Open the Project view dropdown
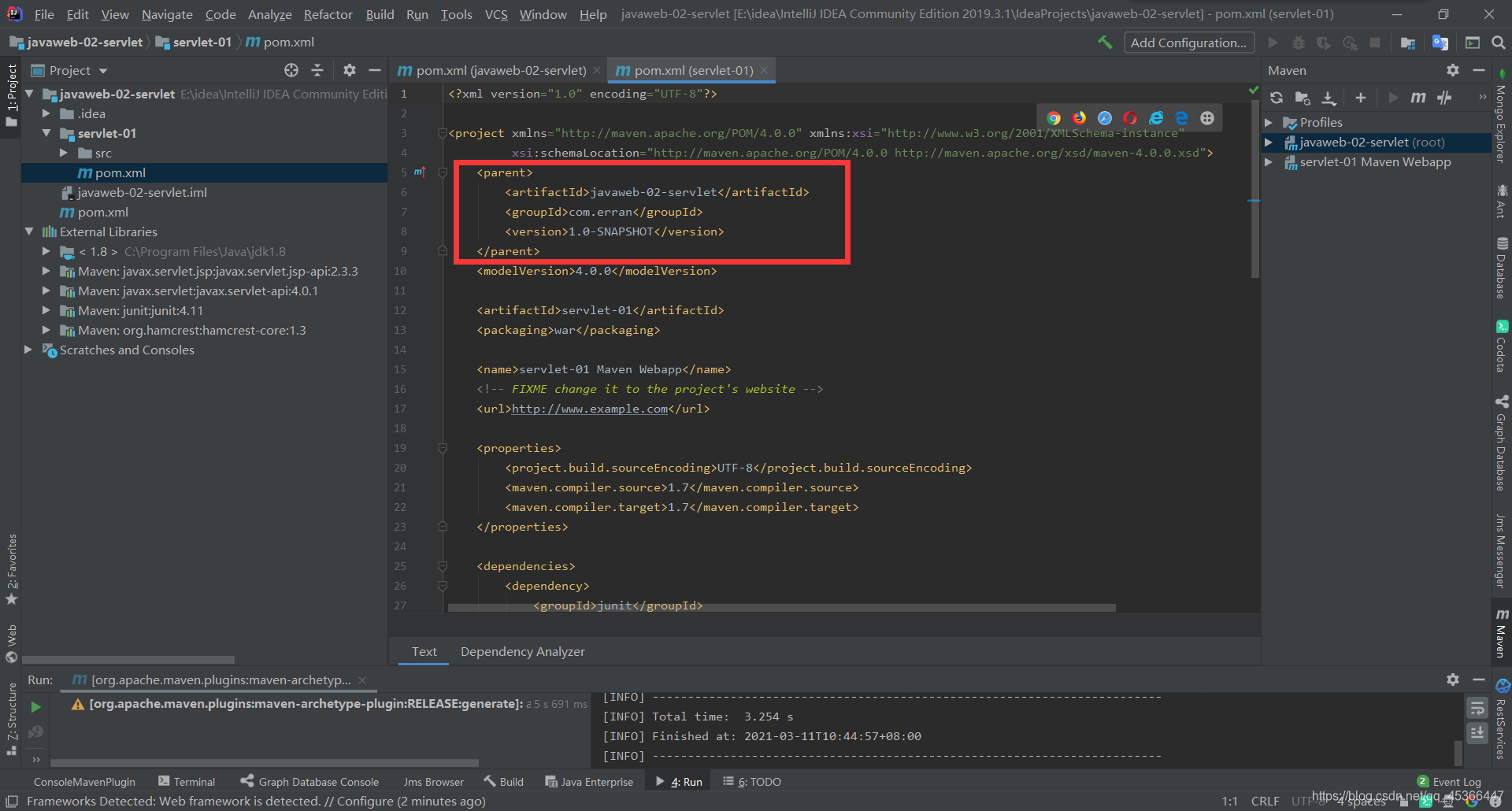This screenshot has height=811, width=1512. coord(69,70)
